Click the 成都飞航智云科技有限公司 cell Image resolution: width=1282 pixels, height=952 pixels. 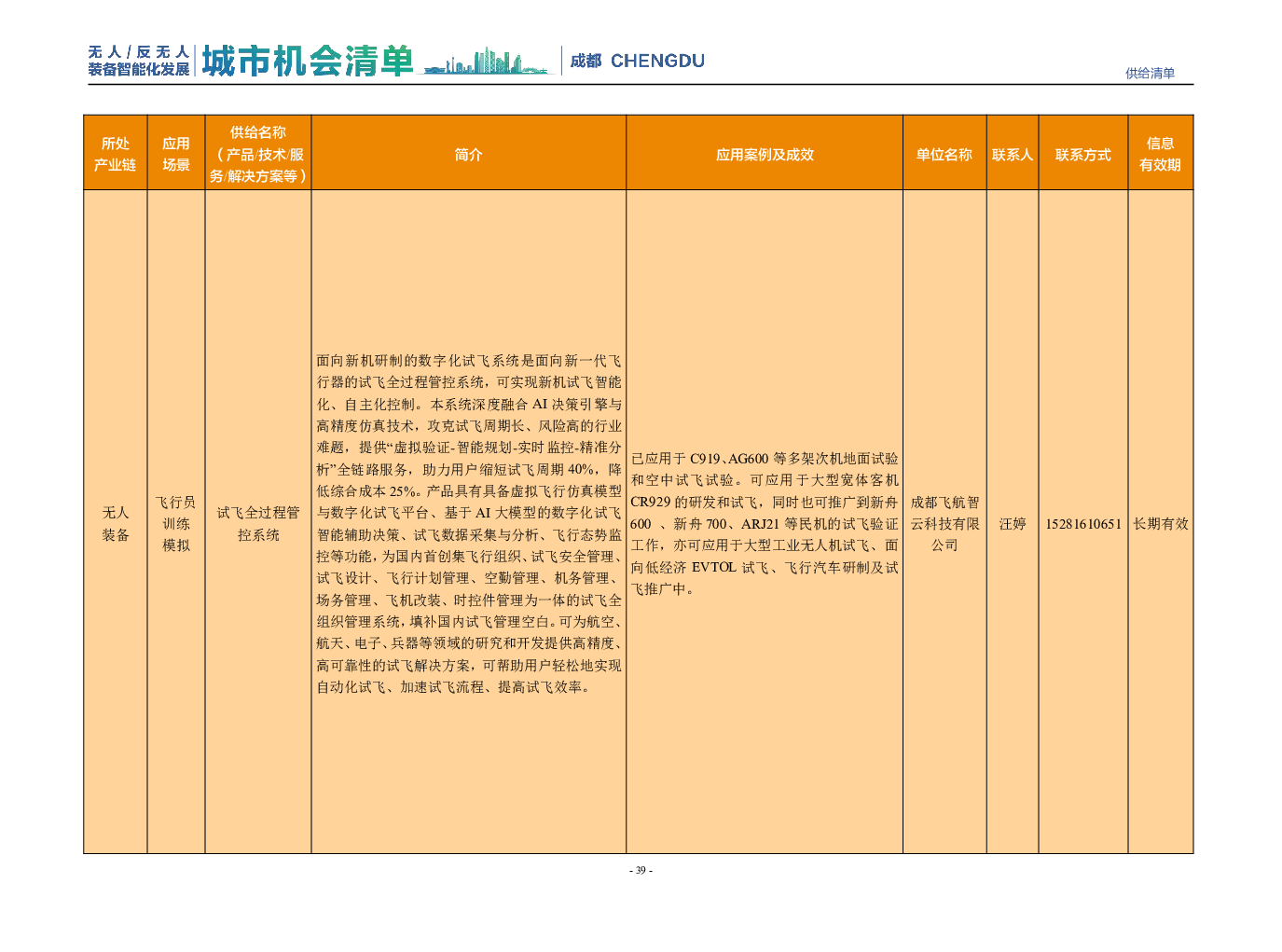coord(944,524)
